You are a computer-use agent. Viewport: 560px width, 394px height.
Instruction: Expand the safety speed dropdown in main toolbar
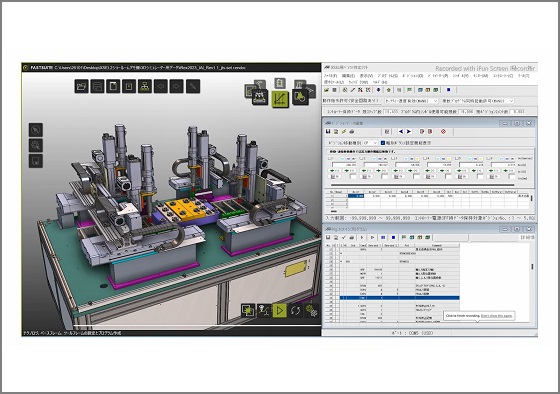point(411,101)
